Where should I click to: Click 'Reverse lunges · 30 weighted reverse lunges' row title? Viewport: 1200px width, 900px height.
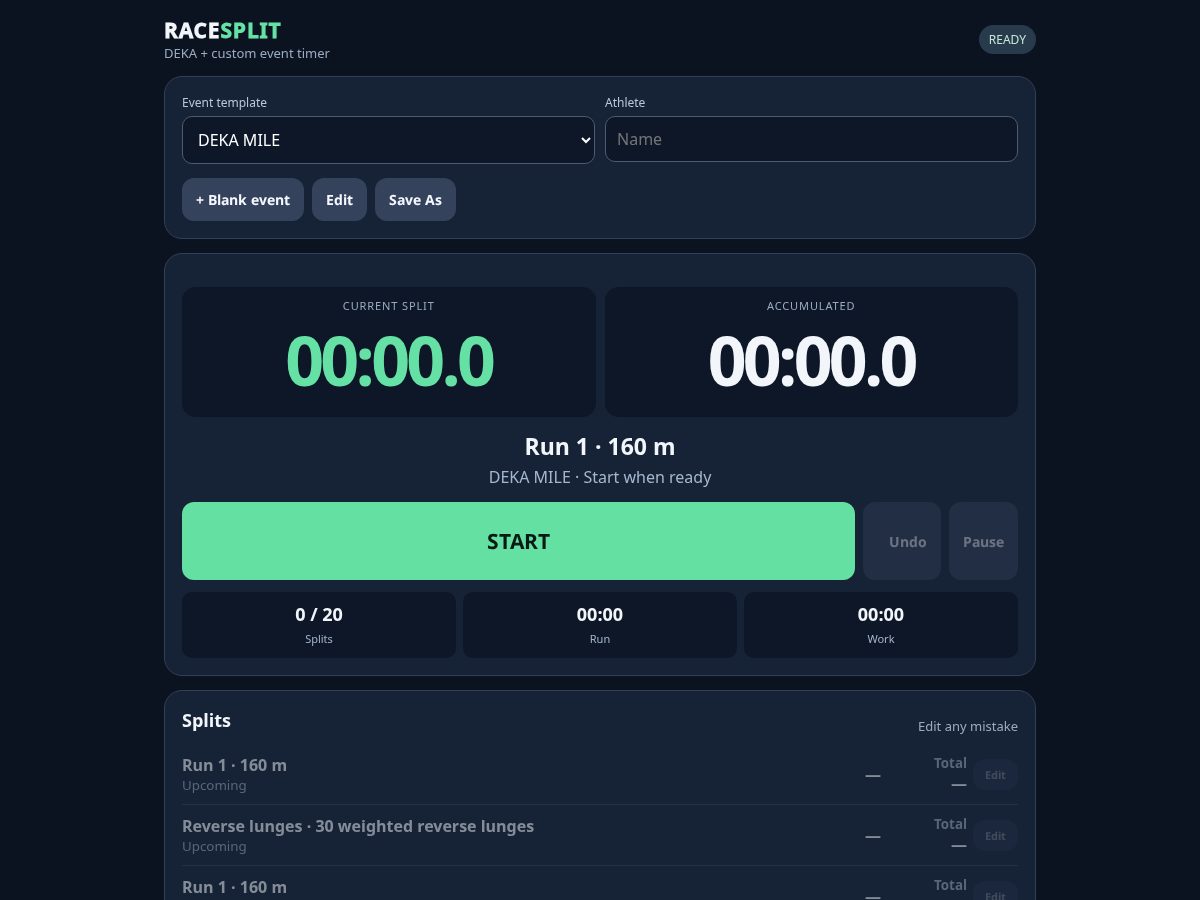358,826
